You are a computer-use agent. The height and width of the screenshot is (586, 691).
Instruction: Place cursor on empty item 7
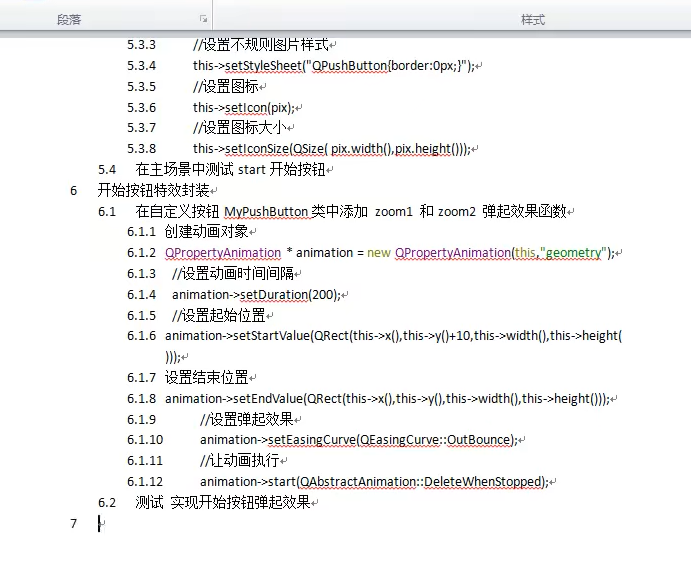tap(101, 523)
